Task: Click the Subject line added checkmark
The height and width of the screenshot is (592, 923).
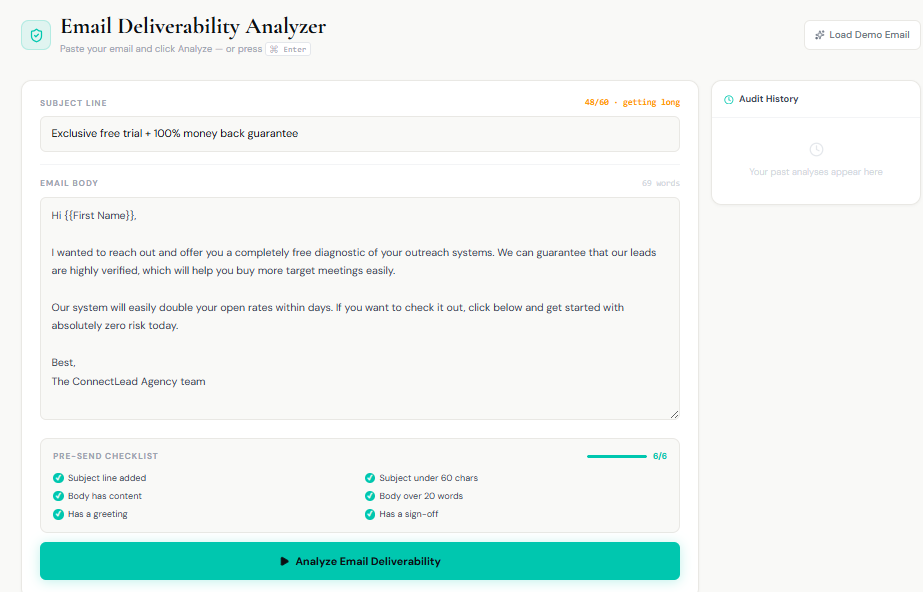Action: (58, 478)
